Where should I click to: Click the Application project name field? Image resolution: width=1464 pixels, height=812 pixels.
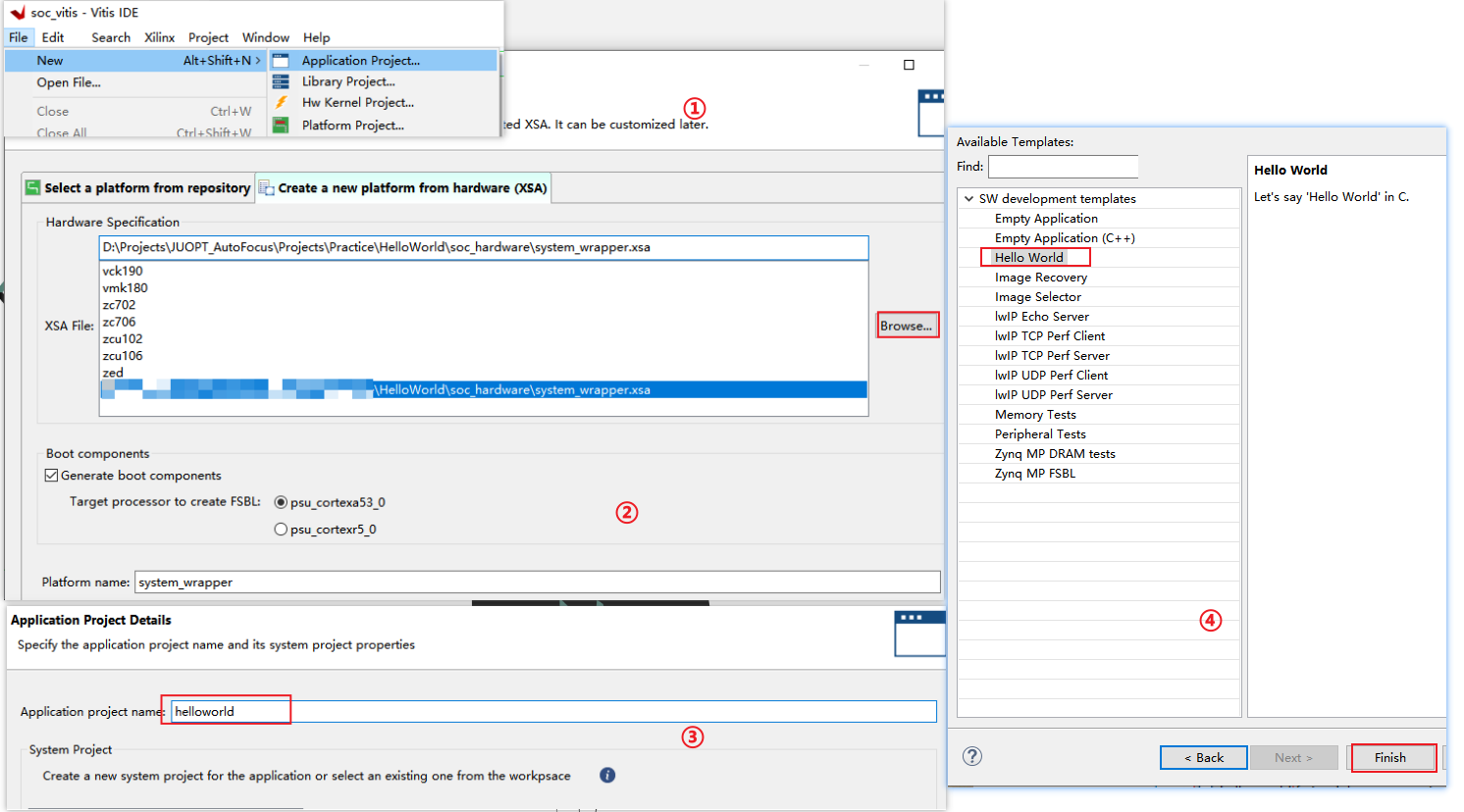pyautogui.click(x=554, y=711)
